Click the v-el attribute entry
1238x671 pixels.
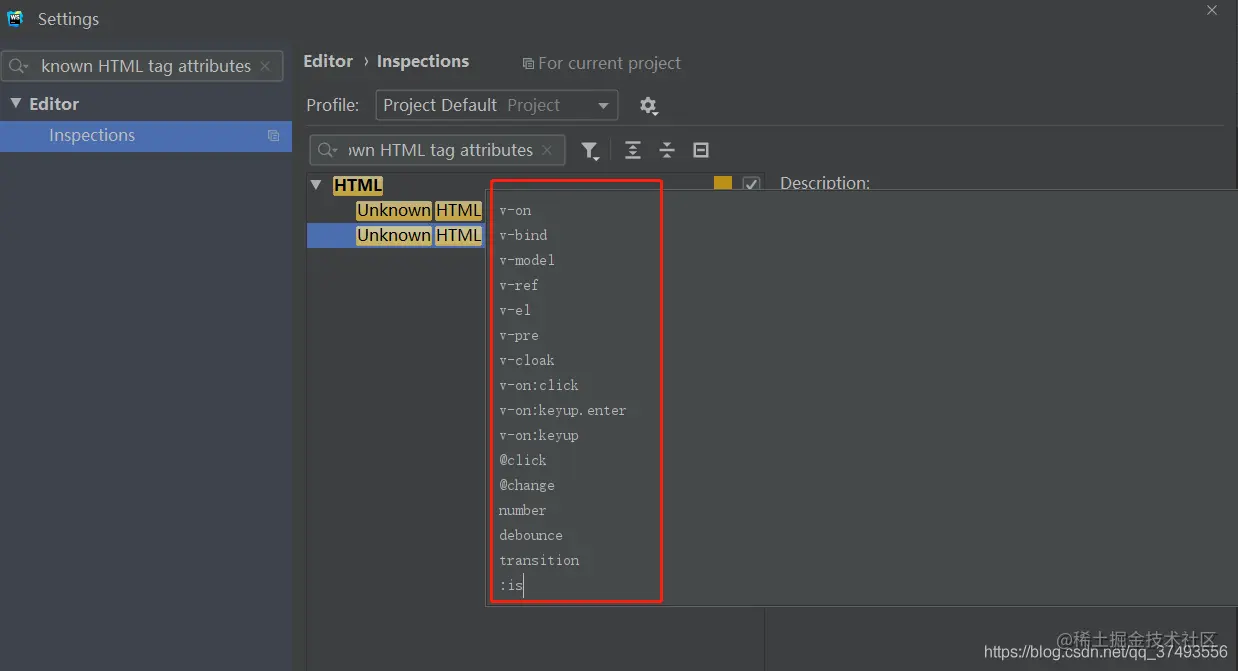tap(515, 310)
